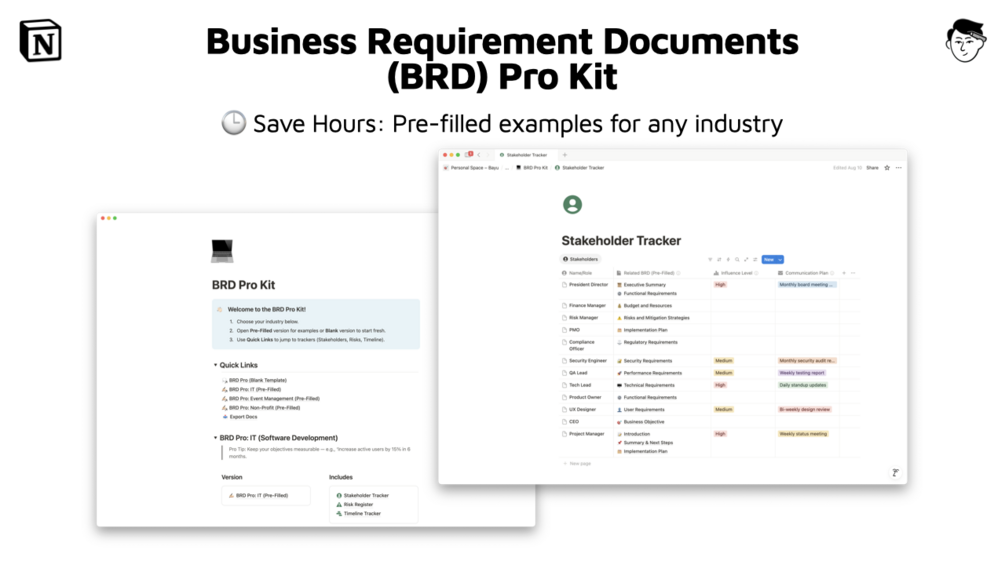Click the Share button
The height and width of the screenshot is (565, 1005).
coord(872,168)
